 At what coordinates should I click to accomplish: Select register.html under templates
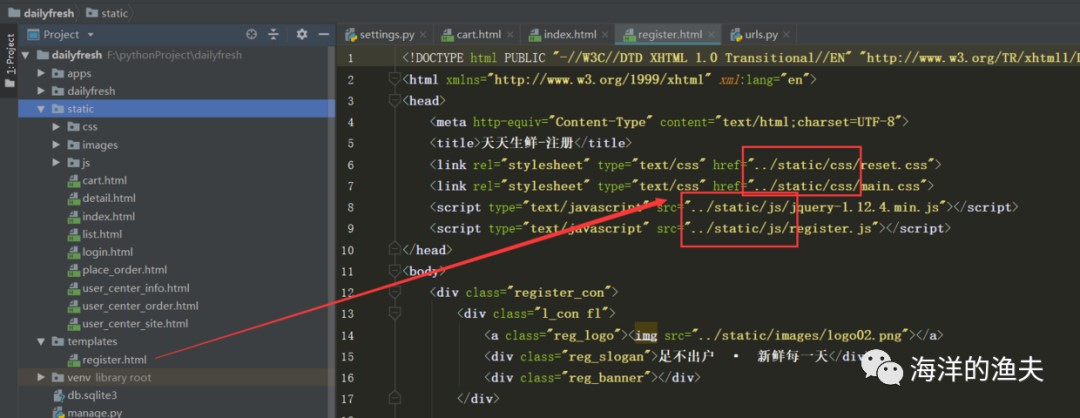114,359
